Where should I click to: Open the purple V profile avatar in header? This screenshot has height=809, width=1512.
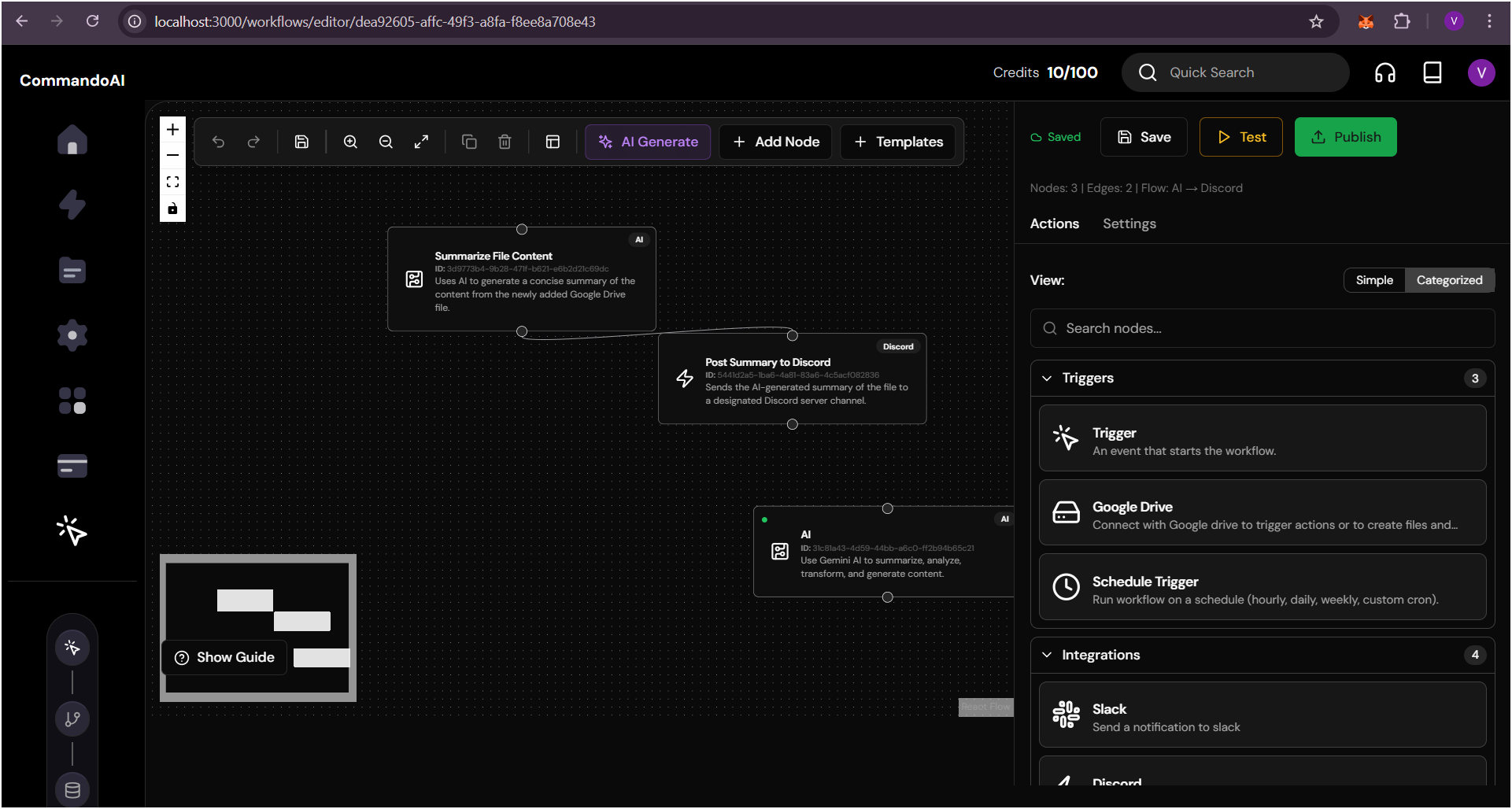pyautogui.click(x=1481, y=72)
